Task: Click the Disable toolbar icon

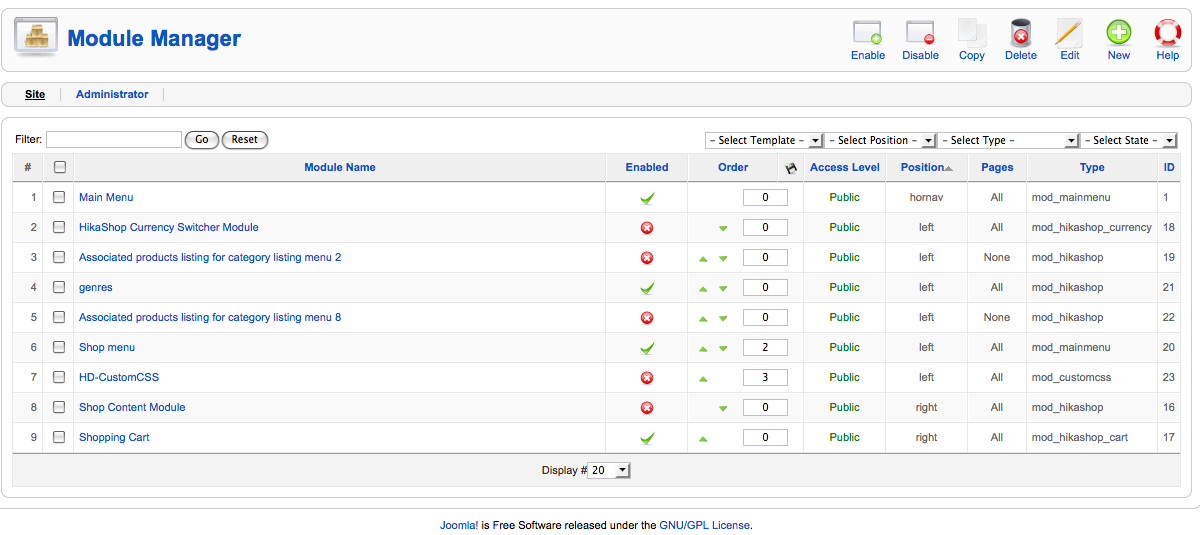Action: (x=920, y=33)
